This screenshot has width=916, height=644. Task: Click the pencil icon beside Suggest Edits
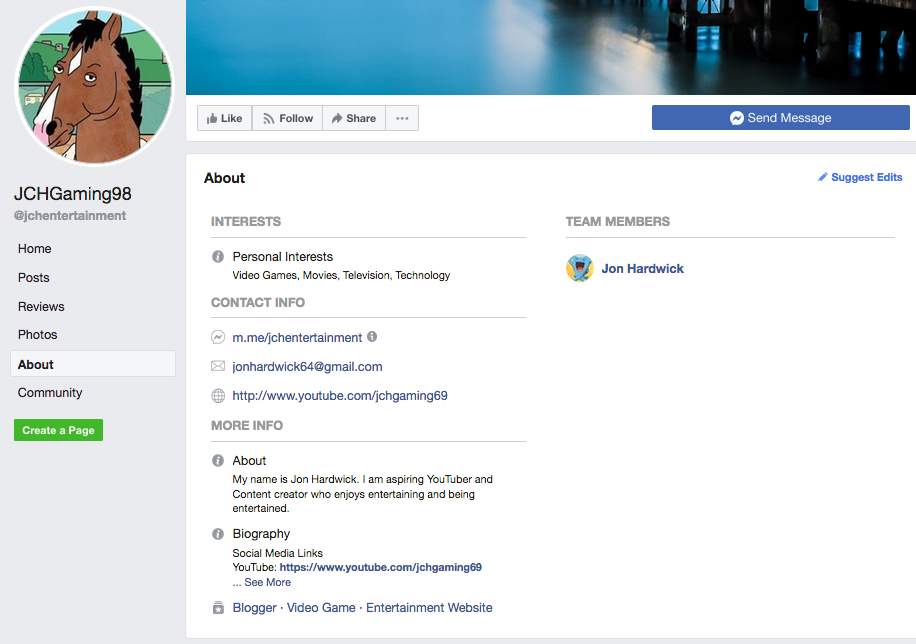pos(823,177)
